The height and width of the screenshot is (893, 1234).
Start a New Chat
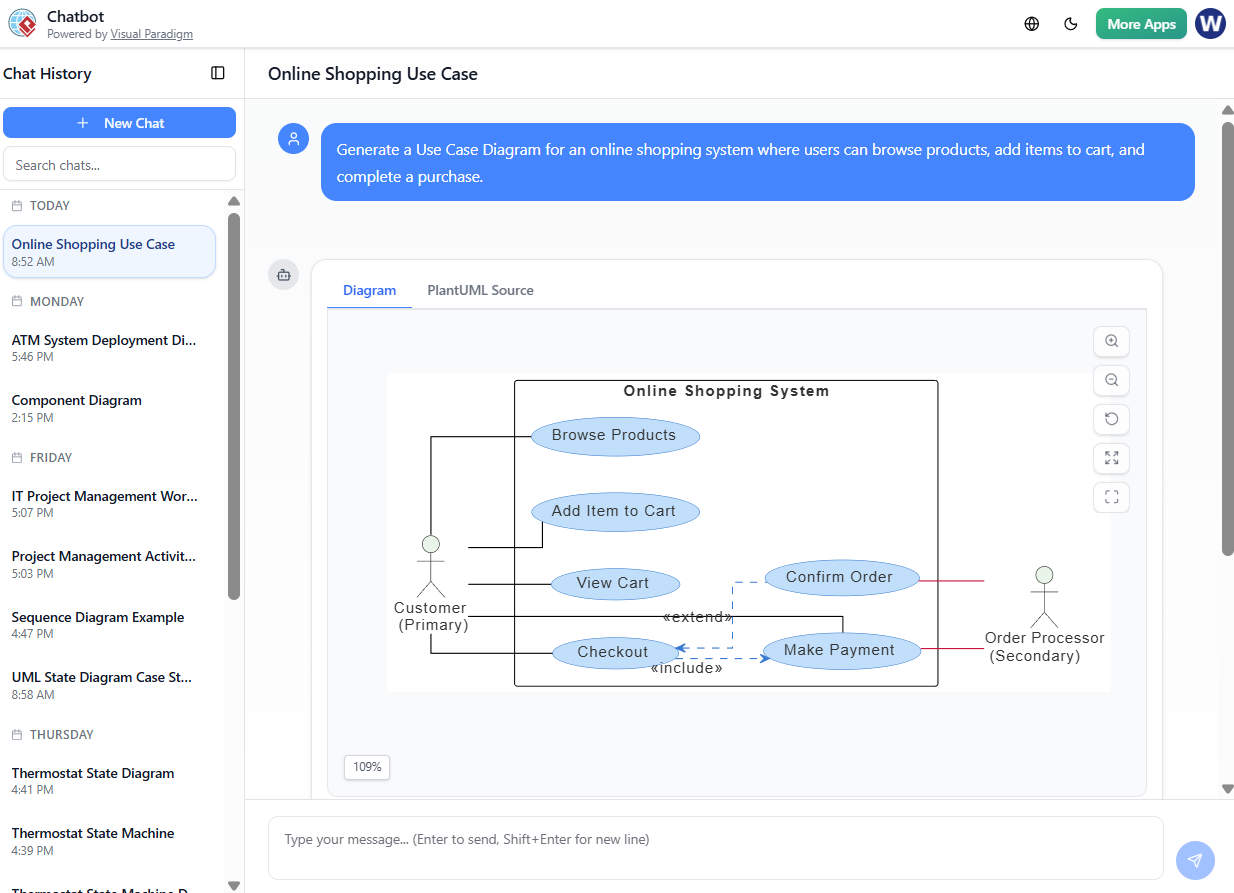coord(119,122)
